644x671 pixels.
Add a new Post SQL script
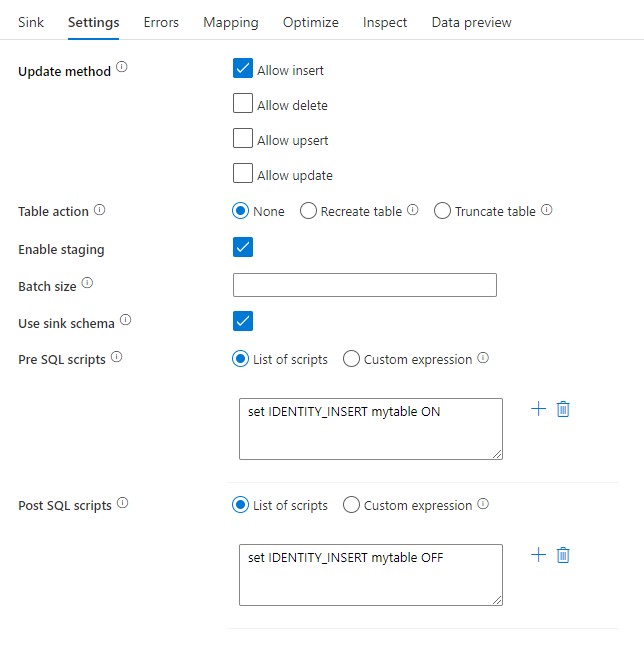[x=538, y=555]
